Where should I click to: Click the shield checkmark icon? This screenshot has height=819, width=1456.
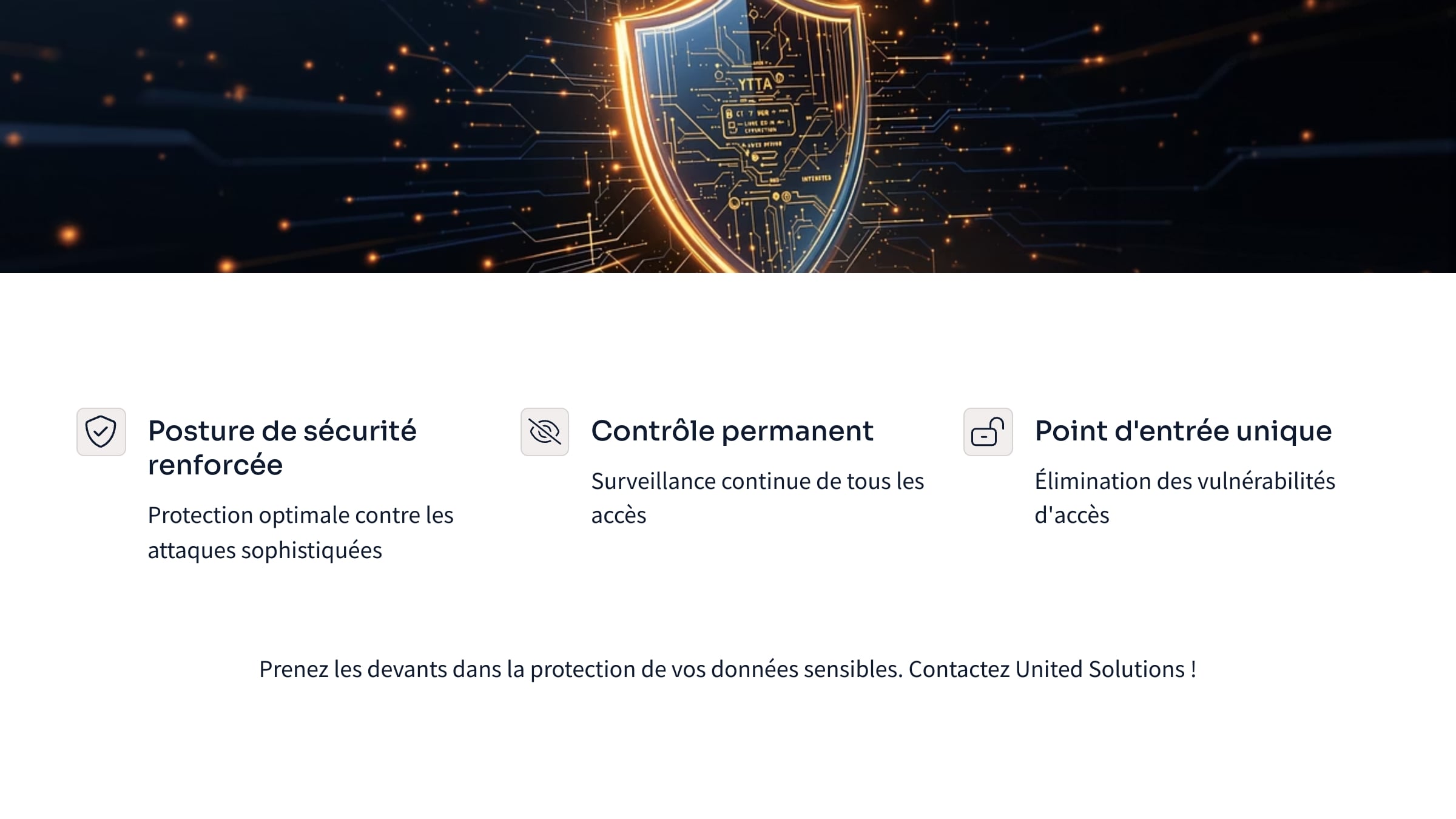click(101, 432)
